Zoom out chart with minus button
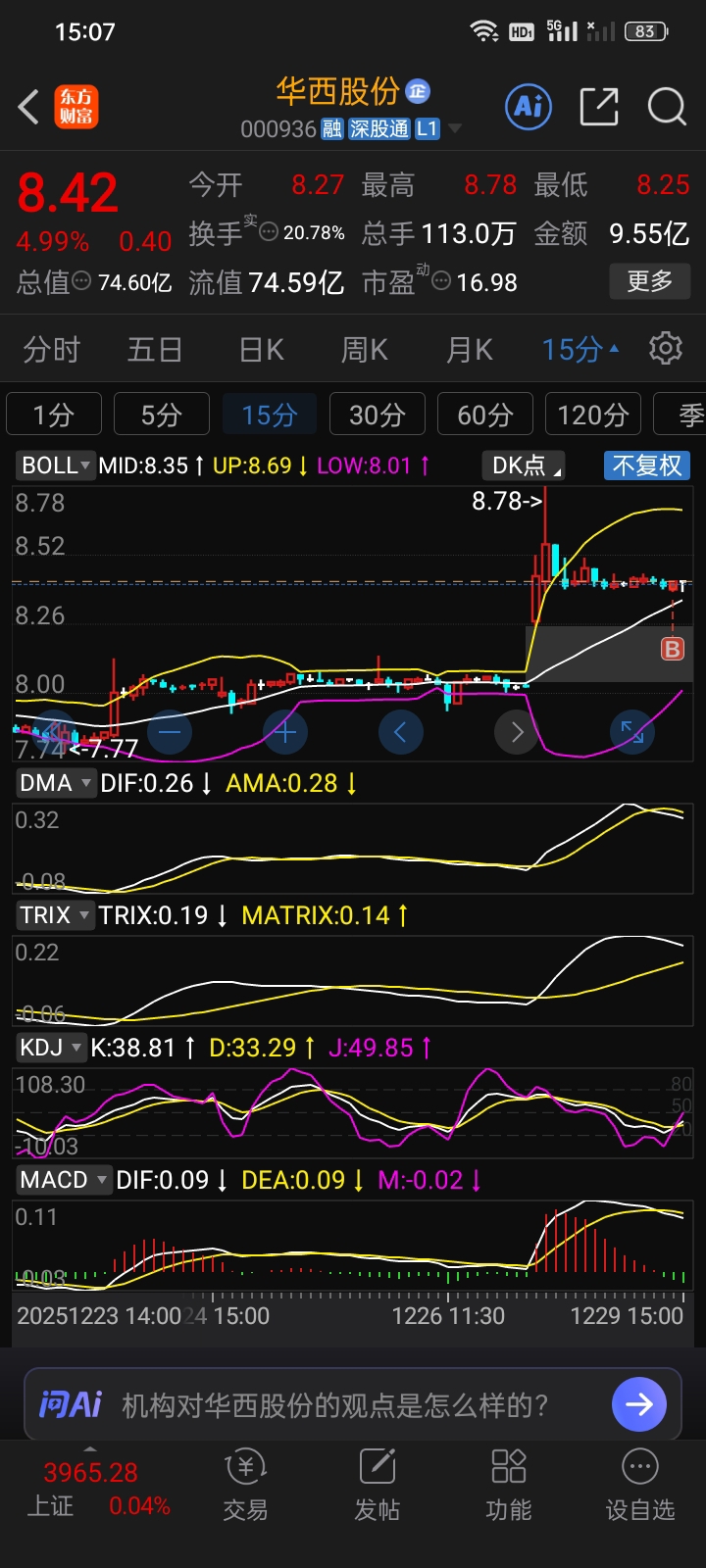This screenshot has width=706, height=1568. point(170,732)
